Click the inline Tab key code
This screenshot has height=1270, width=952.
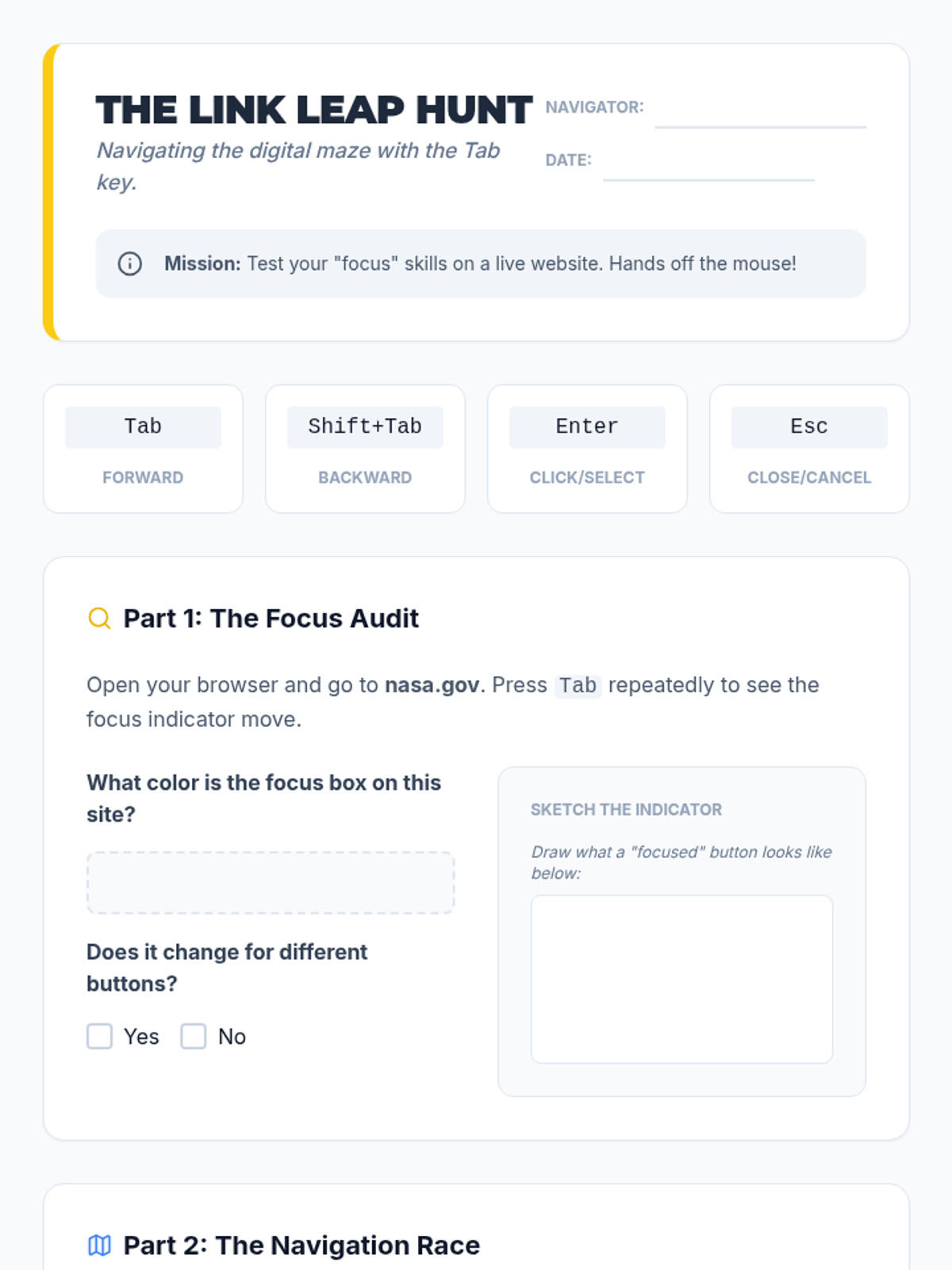[x=578, y=686]
